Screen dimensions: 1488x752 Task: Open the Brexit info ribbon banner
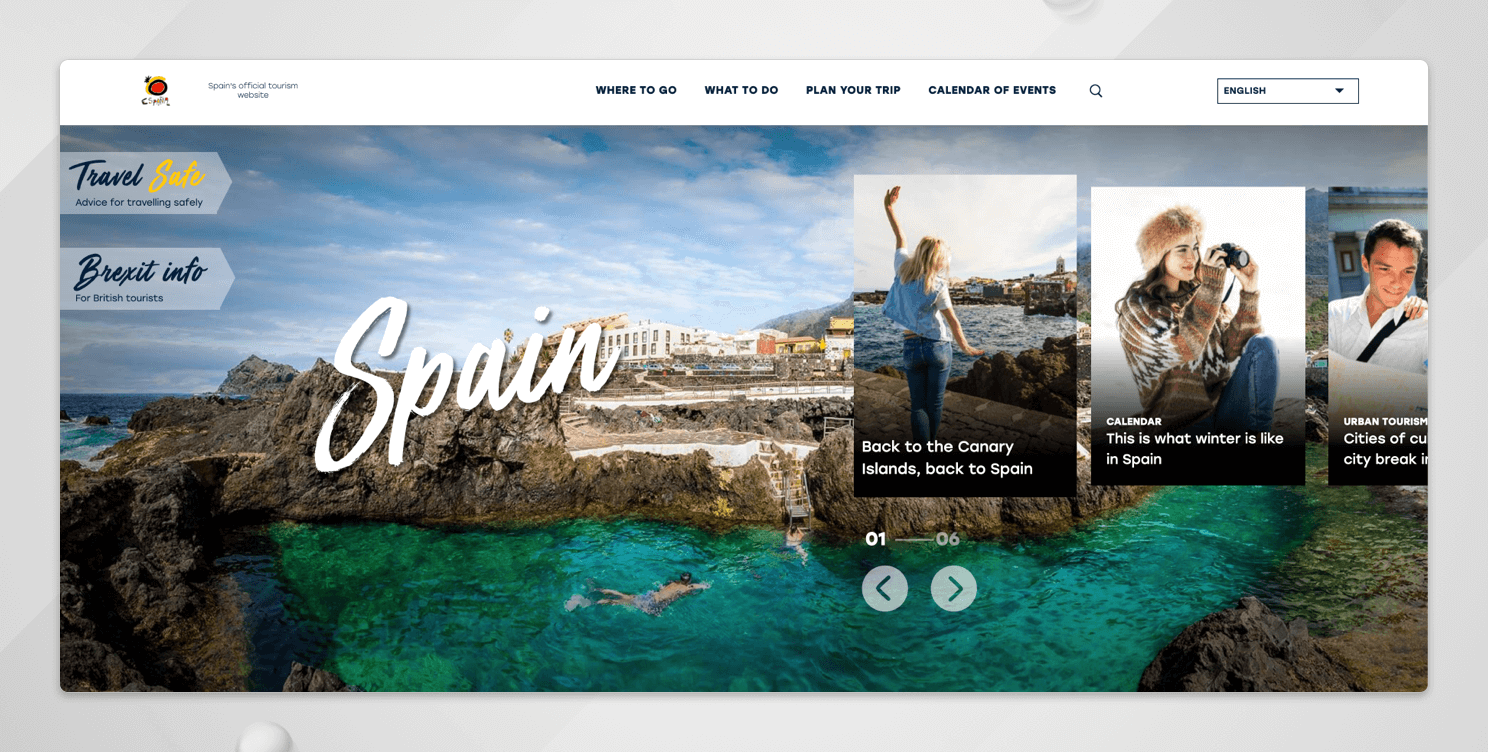140,277
